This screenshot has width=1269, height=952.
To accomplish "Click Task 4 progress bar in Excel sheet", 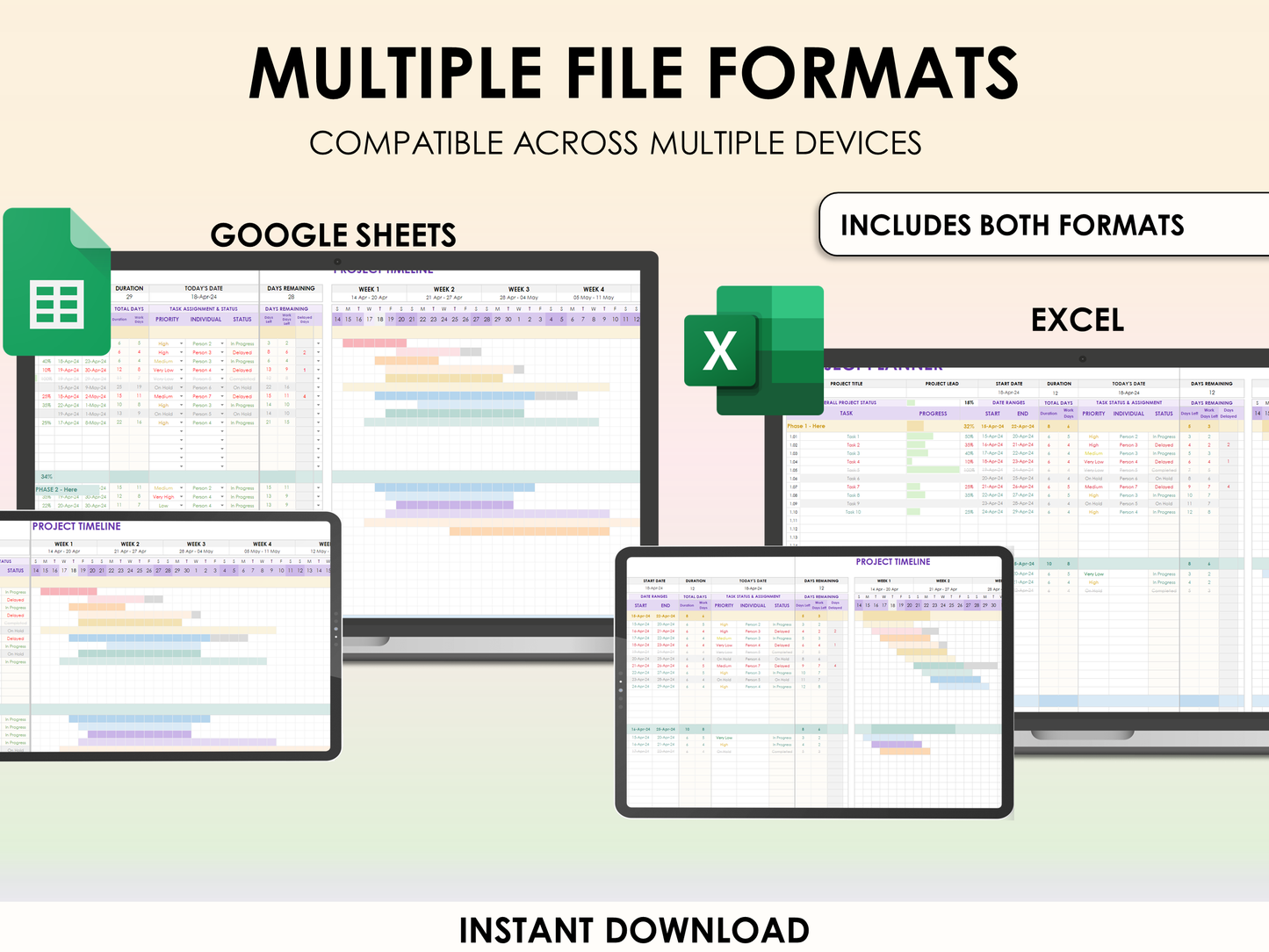I will point(912,461).
